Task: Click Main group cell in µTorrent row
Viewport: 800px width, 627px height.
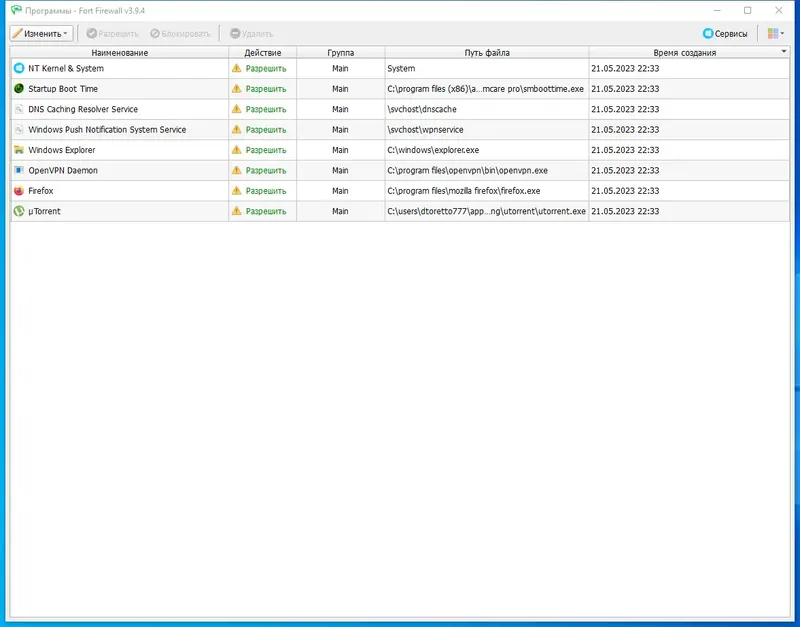Action: [340, 211]
